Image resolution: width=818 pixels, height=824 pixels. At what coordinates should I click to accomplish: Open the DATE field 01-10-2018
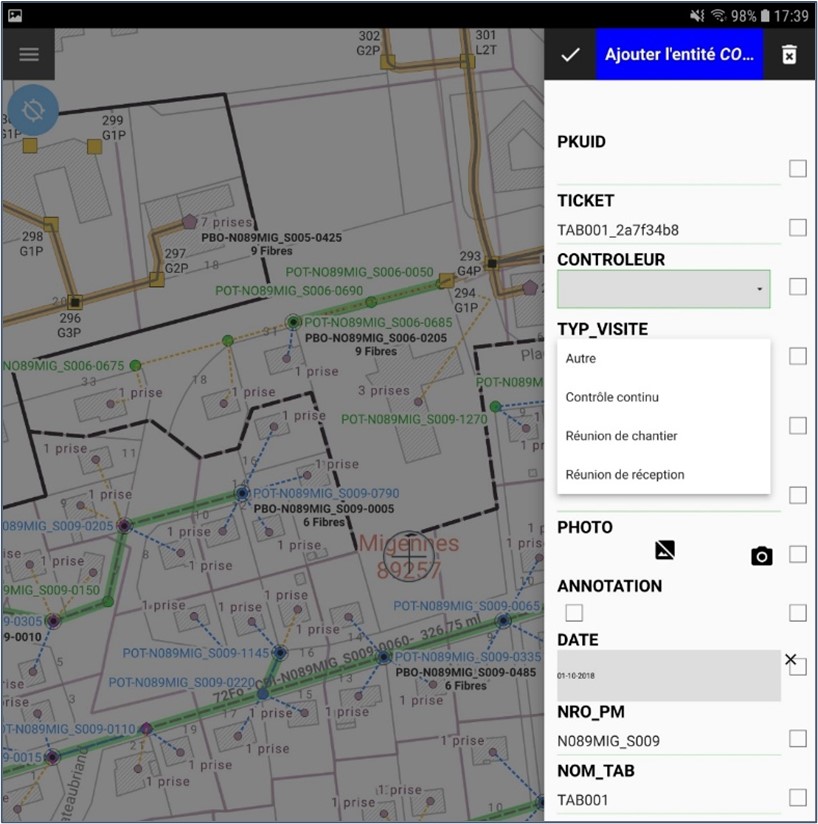click(x=668, y=676)
